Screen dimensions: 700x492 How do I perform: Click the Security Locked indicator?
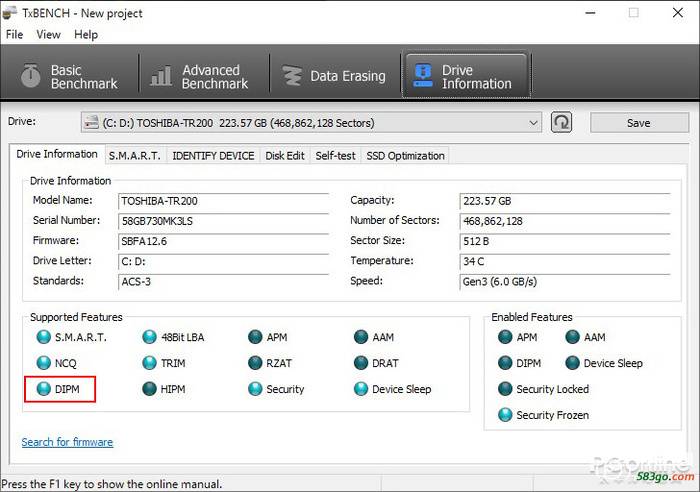505,389
